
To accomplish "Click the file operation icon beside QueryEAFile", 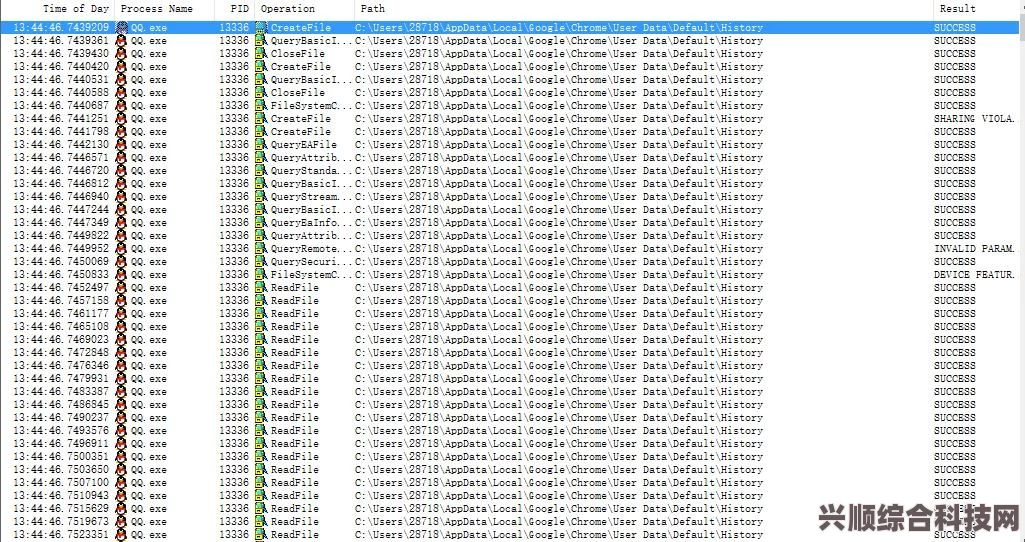I will pyautogui.click(x=261, y=144).
